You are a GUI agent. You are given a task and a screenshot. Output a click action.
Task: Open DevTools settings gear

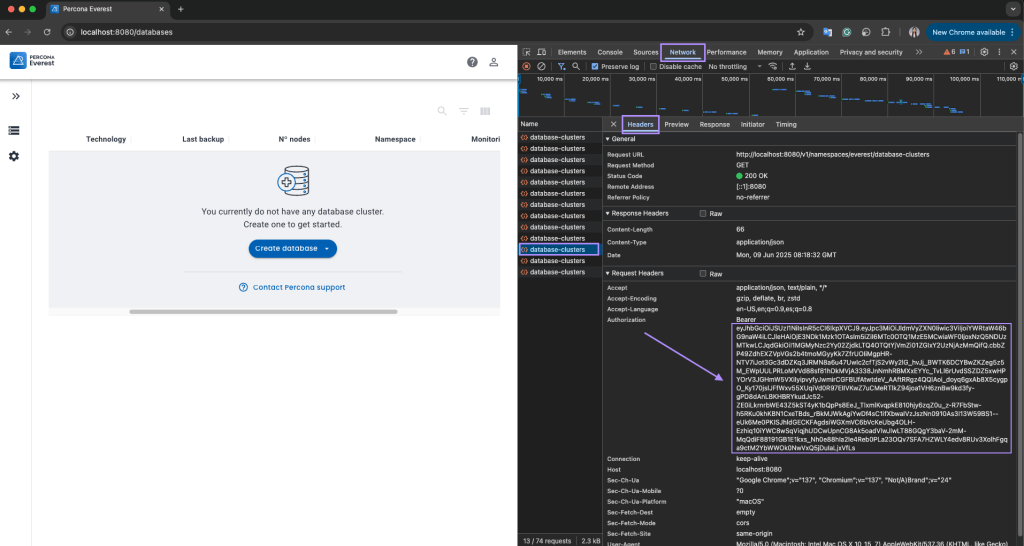(984, 52)
